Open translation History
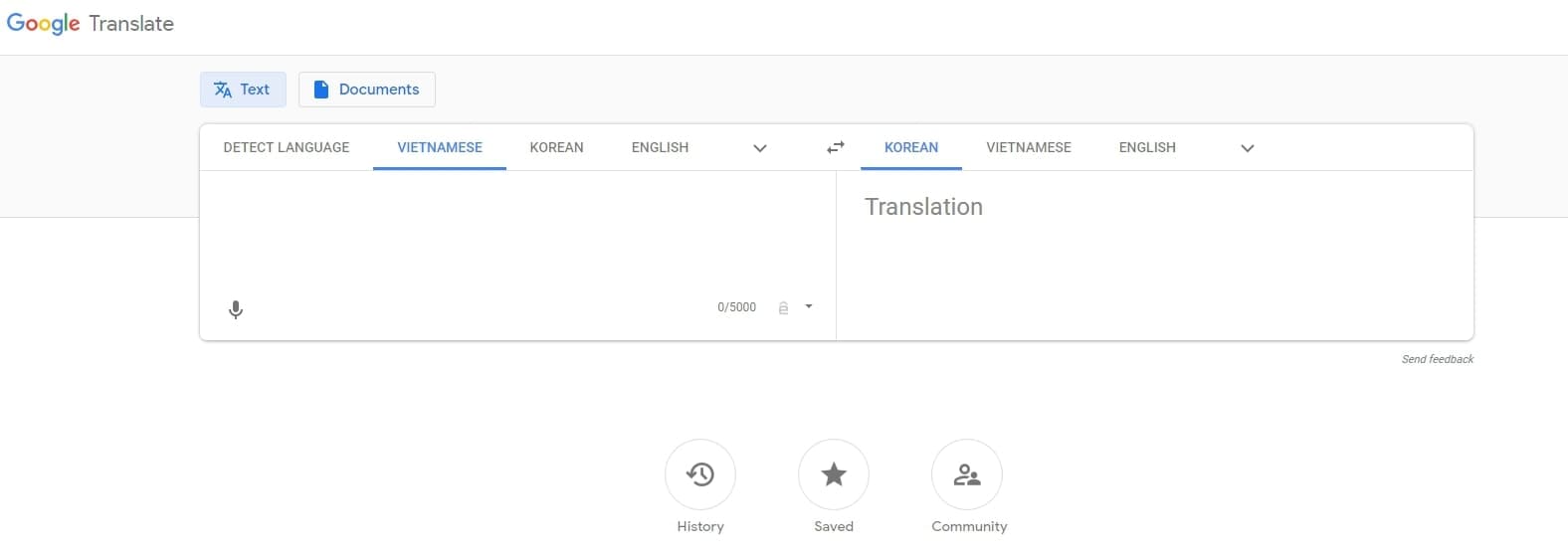 (700, 474)
